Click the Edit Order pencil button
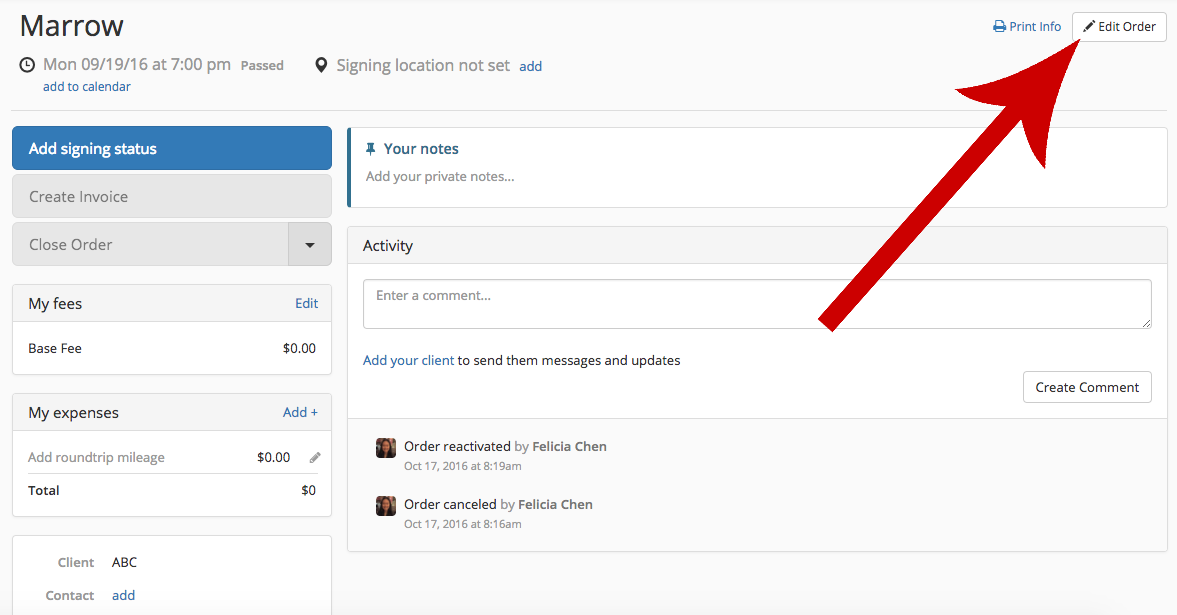This screenshot has height=615, width=1177. (1118, 27)
